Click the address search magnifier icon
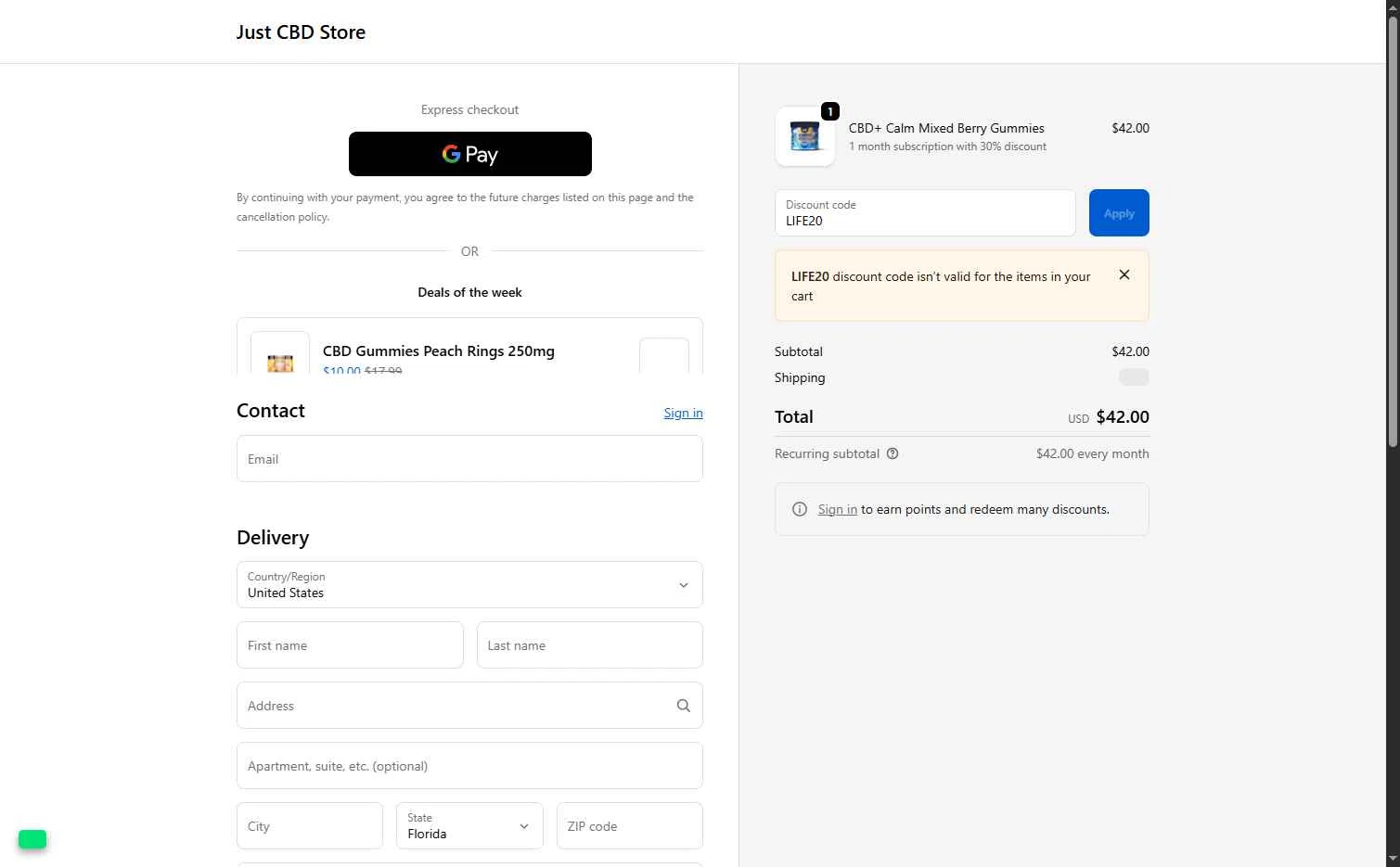 coord(683,706)
